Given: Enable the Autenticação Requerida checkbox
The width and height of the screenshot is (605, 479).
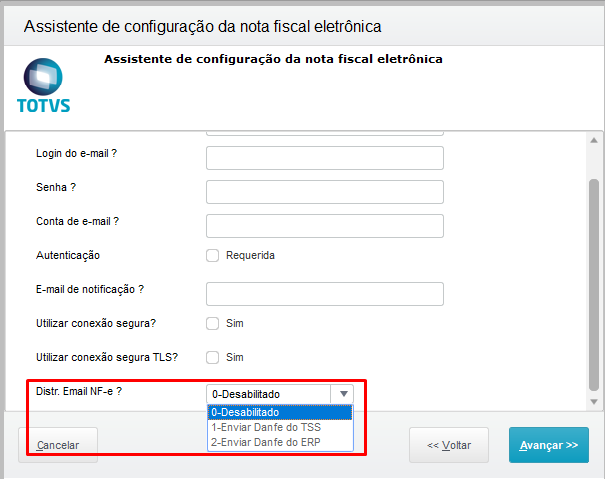Looking at the screenshot, I should point(212,255).
